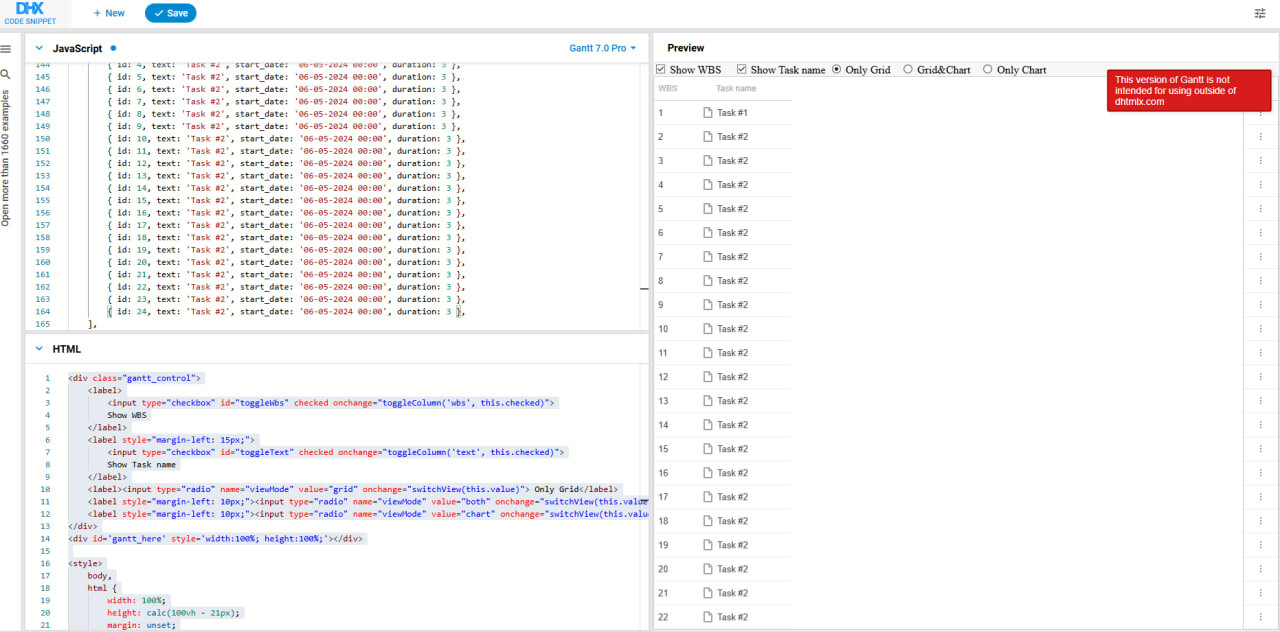The height and width of the screenshot is (632, 1280).
Task: Open three-dot menu for row 15
Action: point(1260,449)
